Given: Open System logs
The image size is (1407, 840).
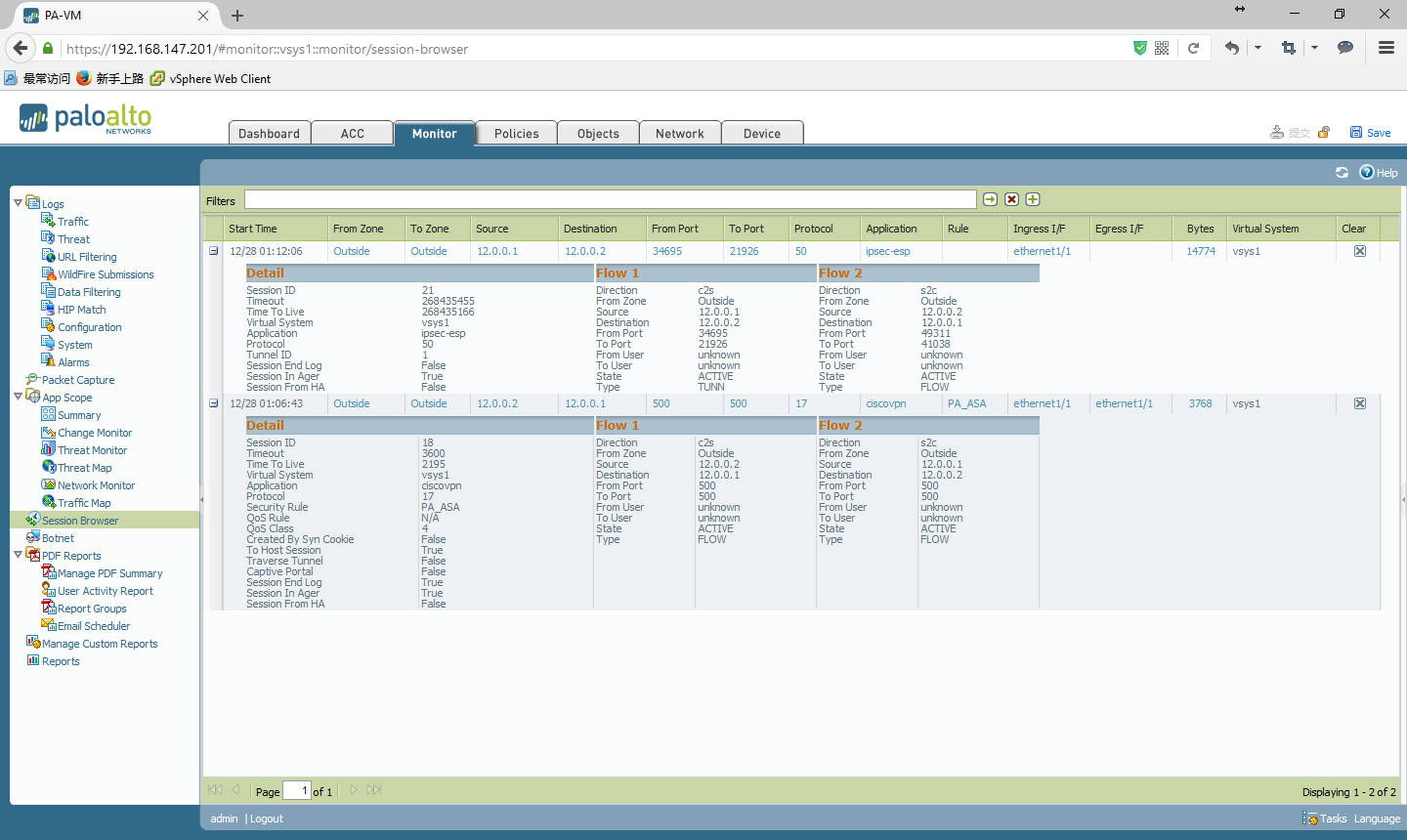Looking at the screenshot, I should tap(74, 345).
